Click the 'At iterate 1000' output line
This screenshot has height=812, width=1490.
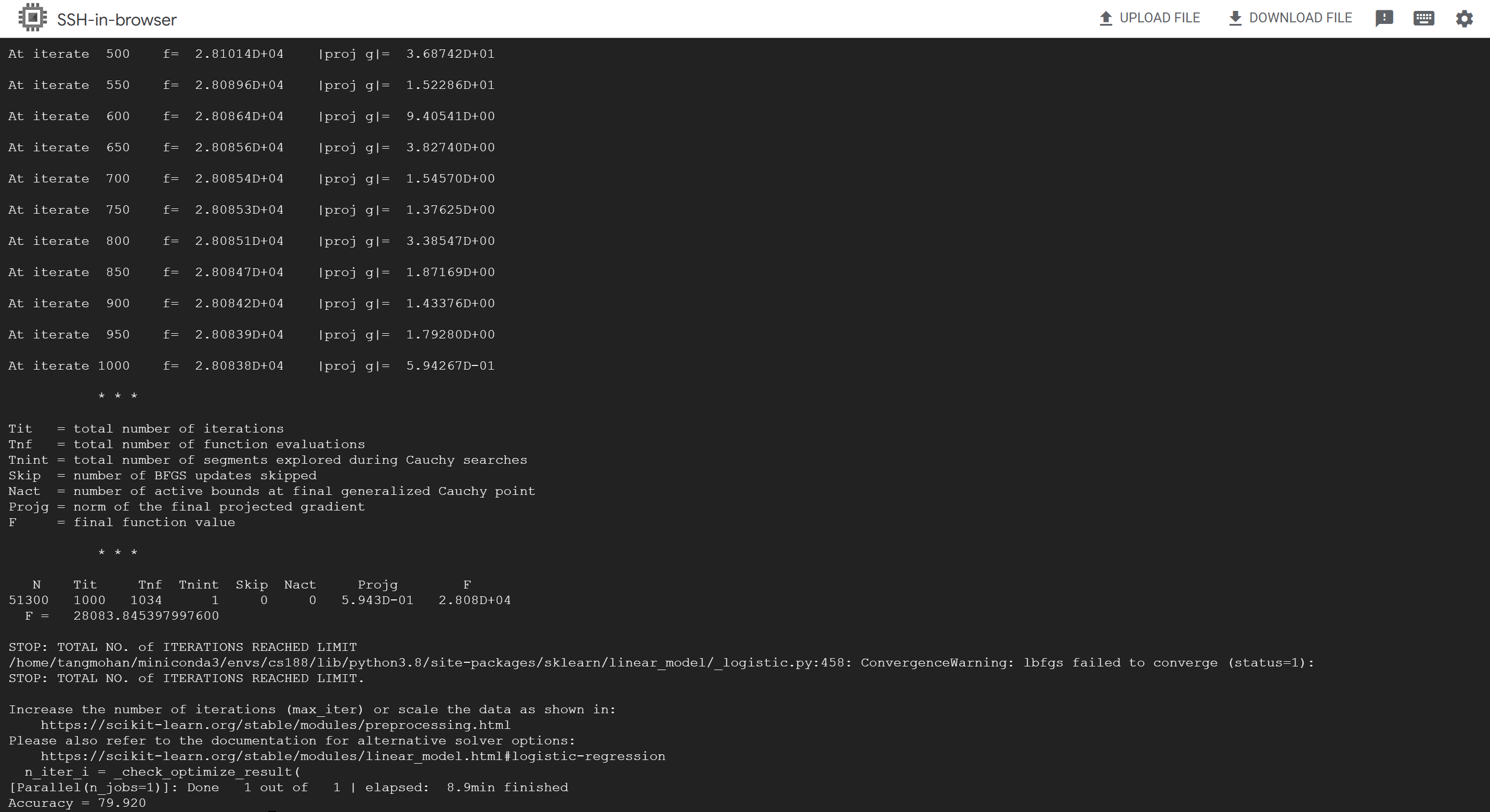pyautogui.click(x=252, y=366)
